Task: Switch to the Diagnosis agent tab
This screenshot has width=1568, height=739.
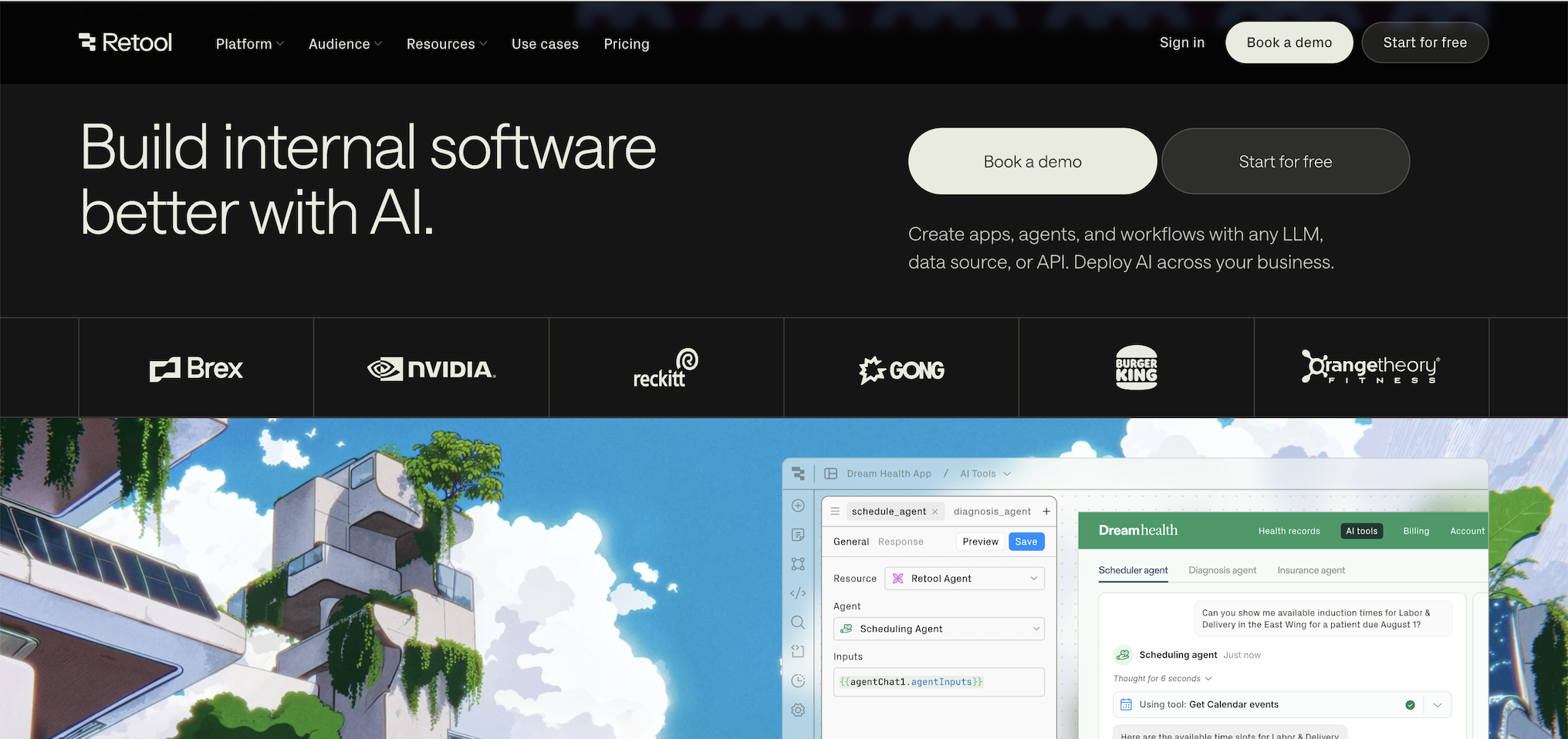Action: tap(1222, 570)
